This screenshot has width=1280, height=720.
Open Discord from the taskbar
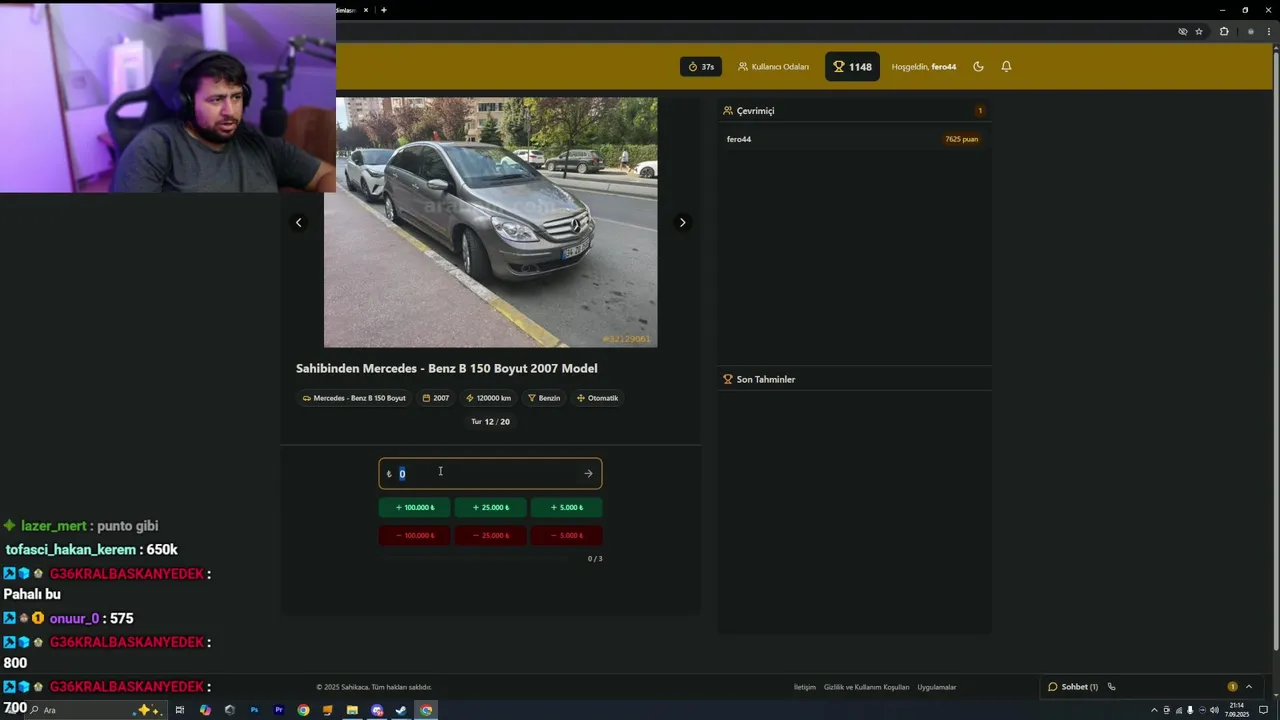coord(377,710)
